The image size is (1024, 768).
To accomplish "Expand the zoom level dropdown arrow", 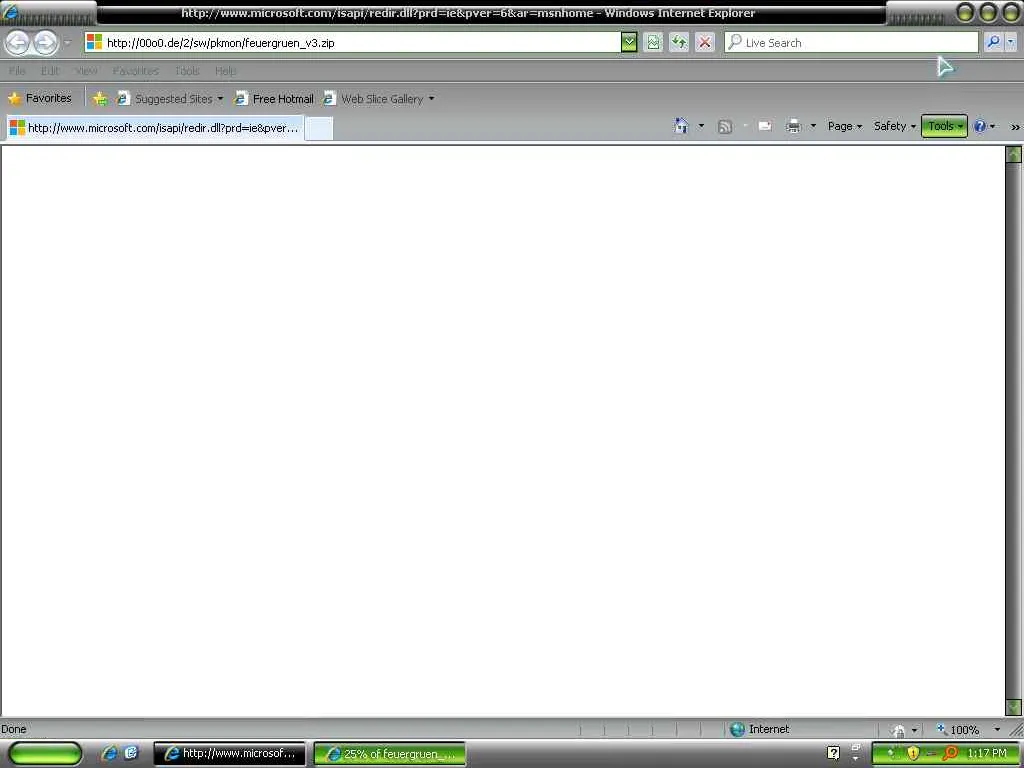I will pyautogui.click(x=997, y=729).
